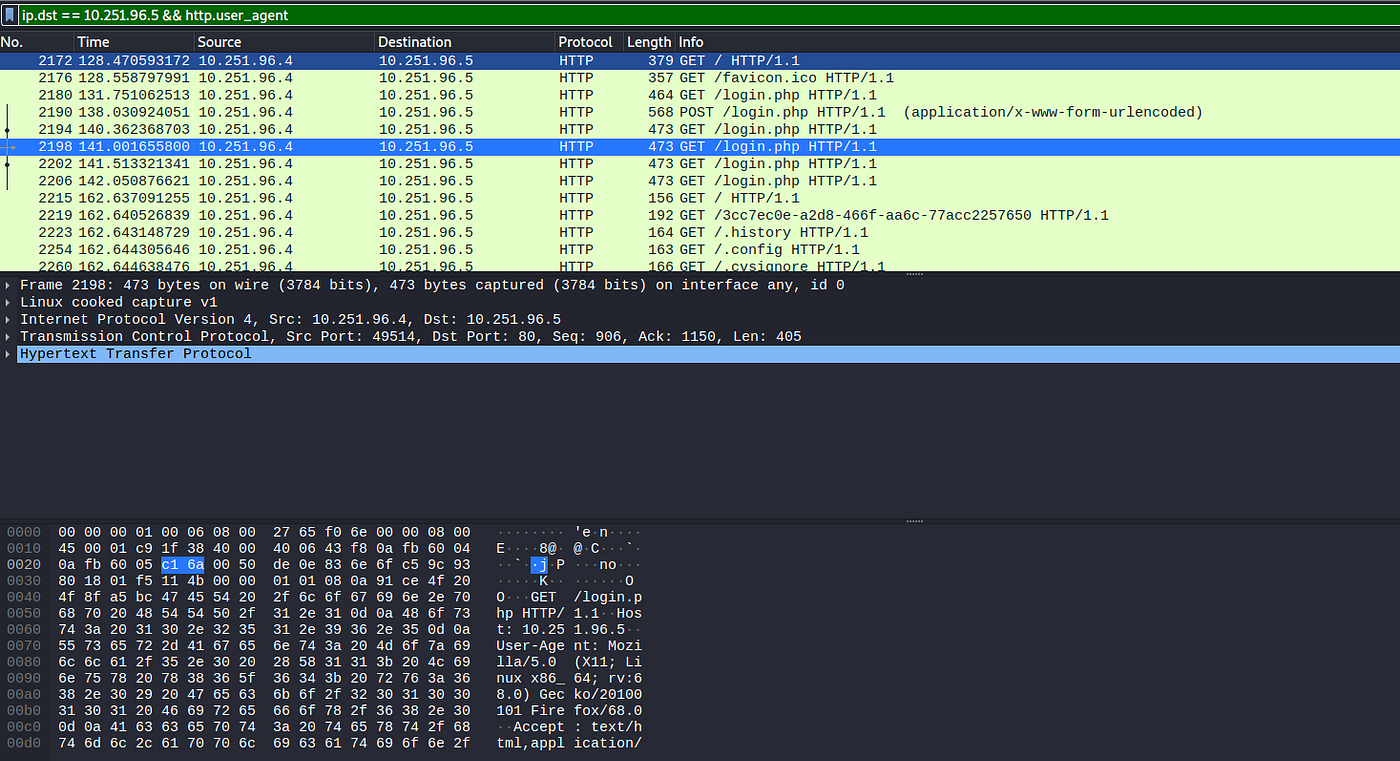This screenshot has height=761, width=1400.
Task: Expand Linux cooked capture v1 details
Action: [x=8, y=301]
